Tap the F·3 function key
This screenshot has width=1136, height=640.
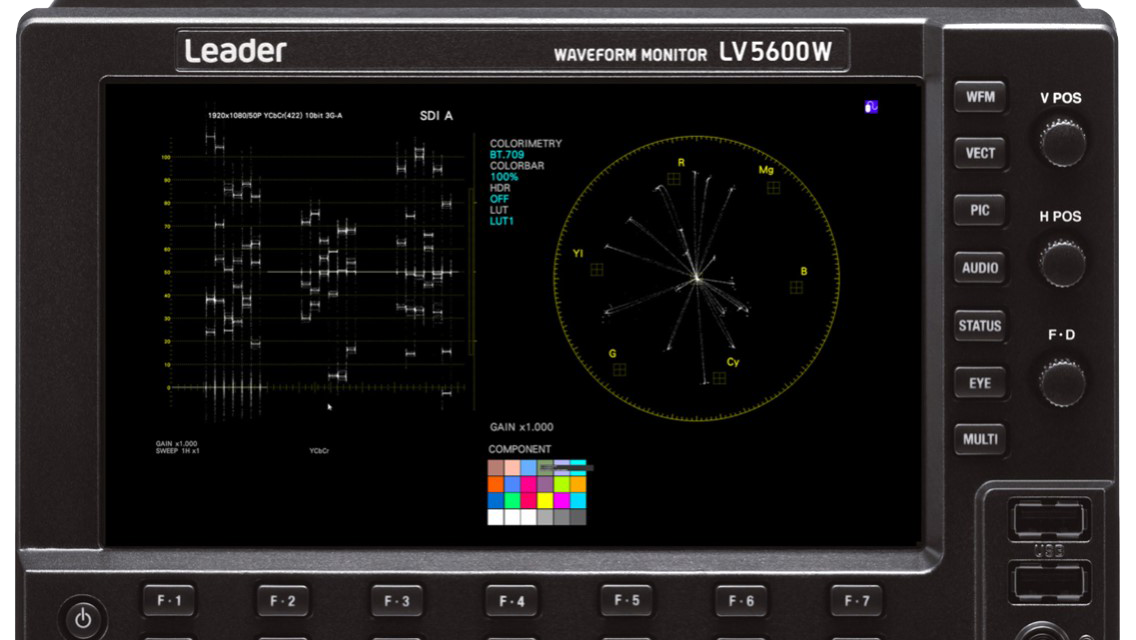point(397,601)
